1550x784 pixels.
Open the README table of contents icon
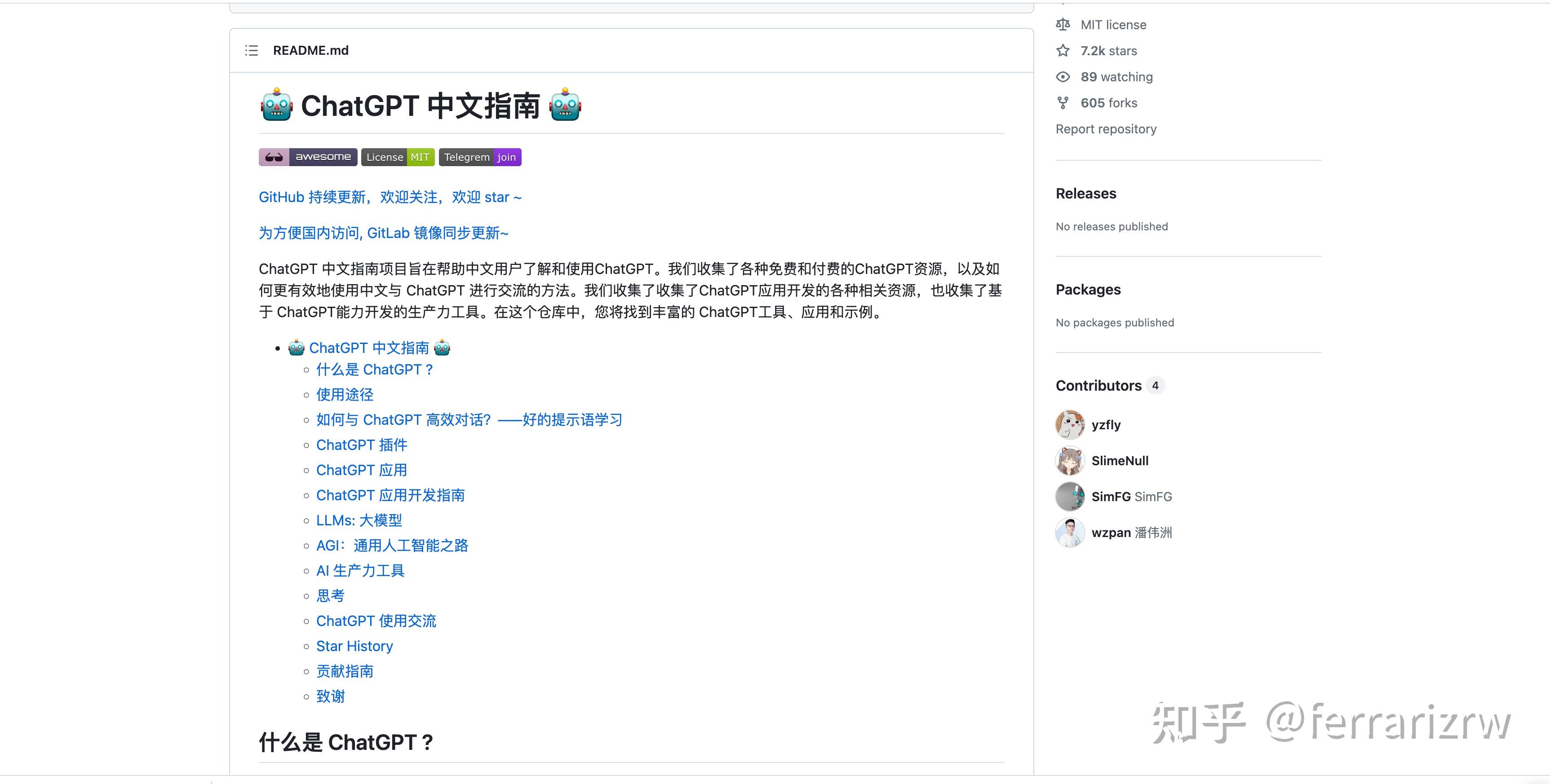click(x=252, y=50)
